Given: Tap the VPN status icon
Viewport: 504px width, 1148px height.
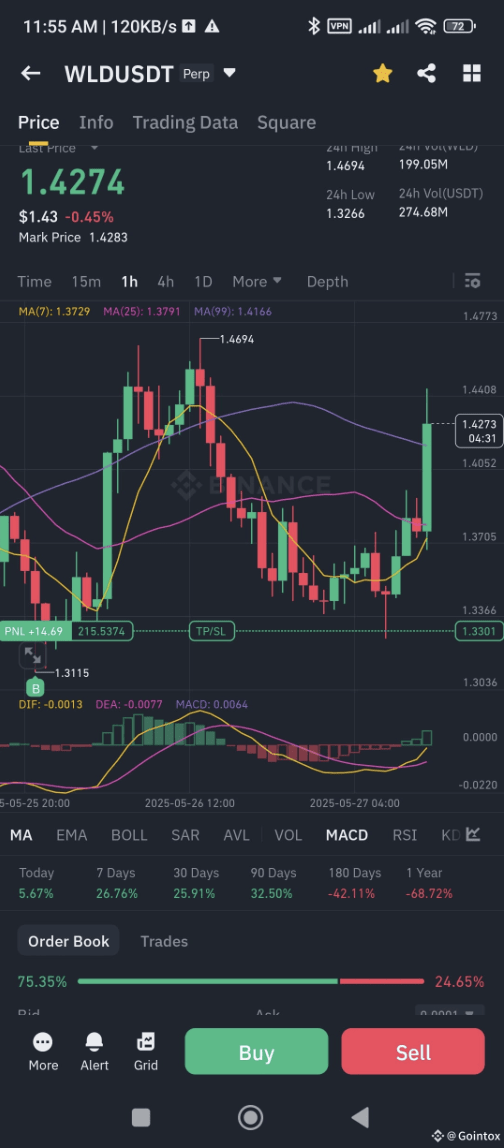Looking at the screenshot, I should (339, 26).
